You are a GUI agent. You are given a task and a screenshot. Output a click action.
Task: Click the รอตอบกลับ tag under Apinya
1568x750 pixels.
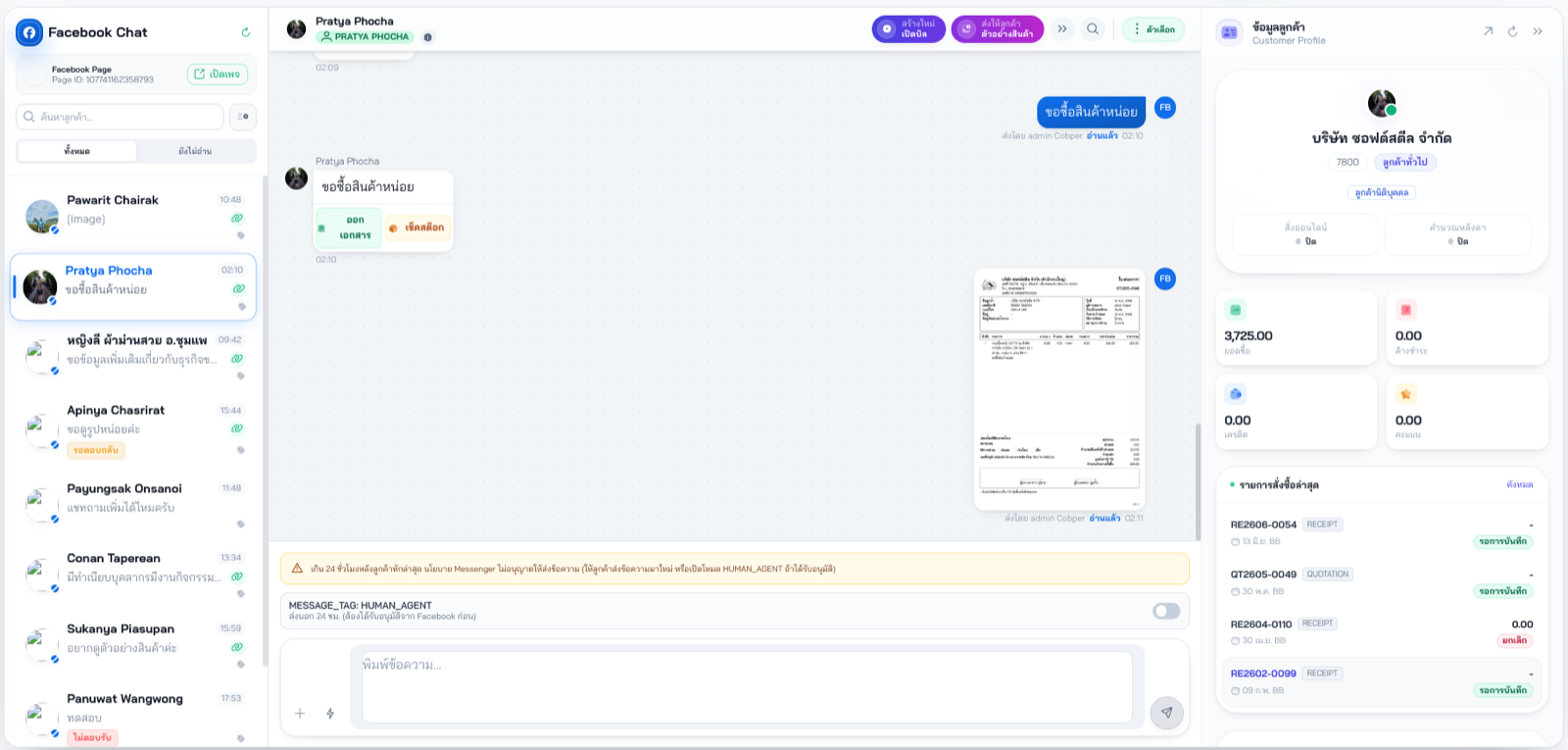click(96, 450)
